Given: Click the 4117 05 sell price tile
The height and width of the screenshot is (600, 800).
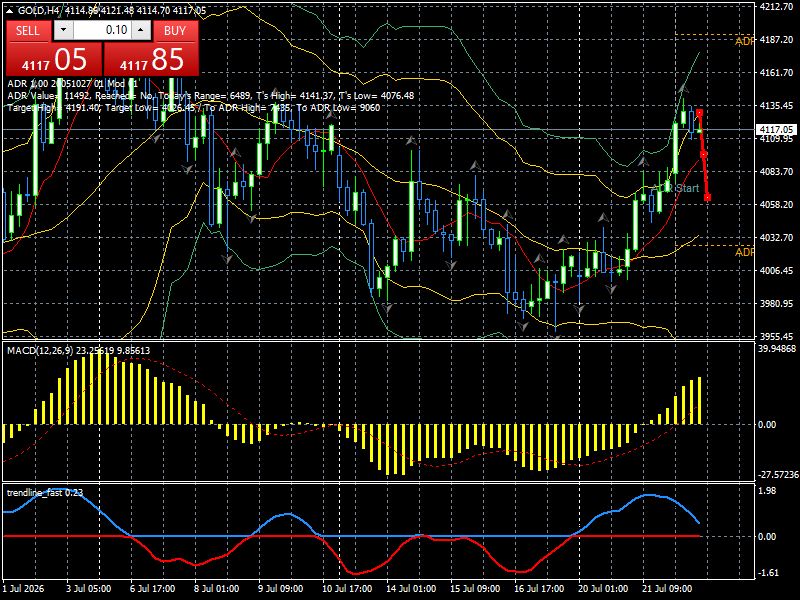Looking at the screenshot, I should point(54,59).
